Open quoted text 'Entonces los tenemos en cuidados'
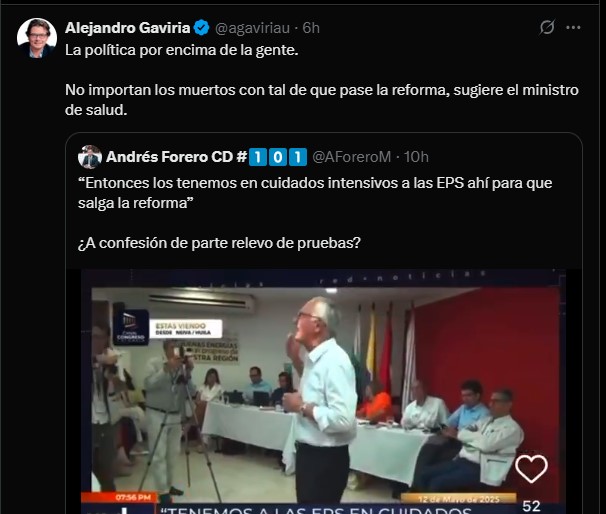 pos(315,193)
